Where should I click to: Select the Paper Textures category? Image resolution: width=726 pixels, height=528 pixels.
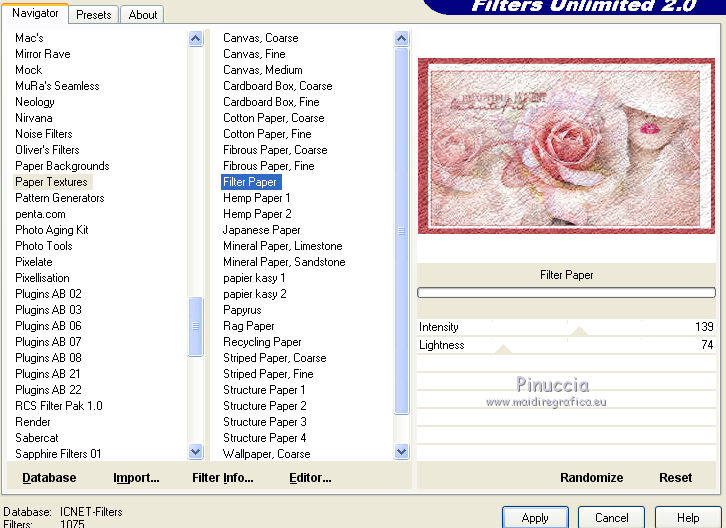pyautogui.click(x=51, y=182)
